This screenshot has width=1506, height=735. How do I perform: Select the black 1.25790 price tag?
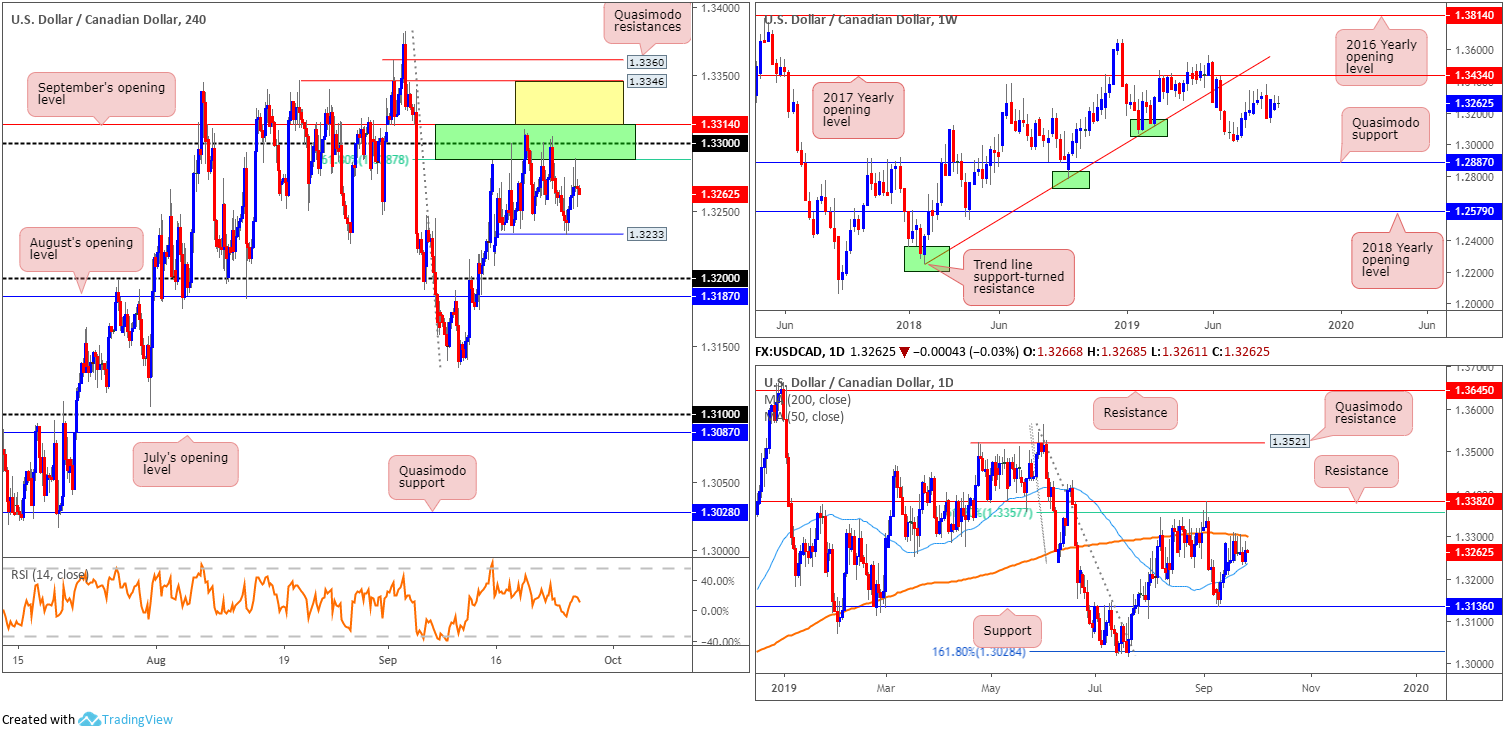click(x=1473, y=211)
